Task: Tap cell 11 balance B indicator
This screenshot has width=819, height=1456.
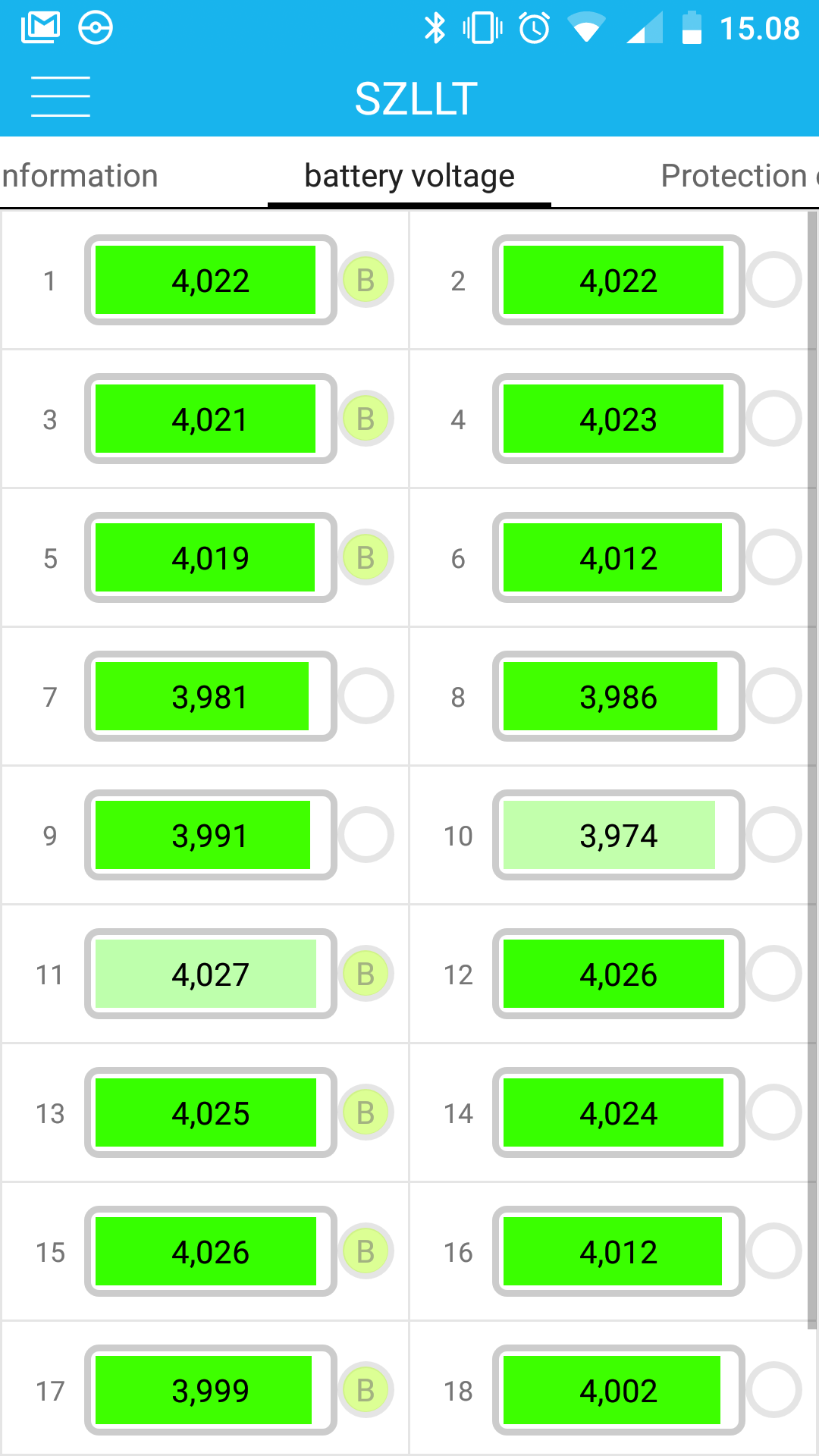Action: coord(366,974)
